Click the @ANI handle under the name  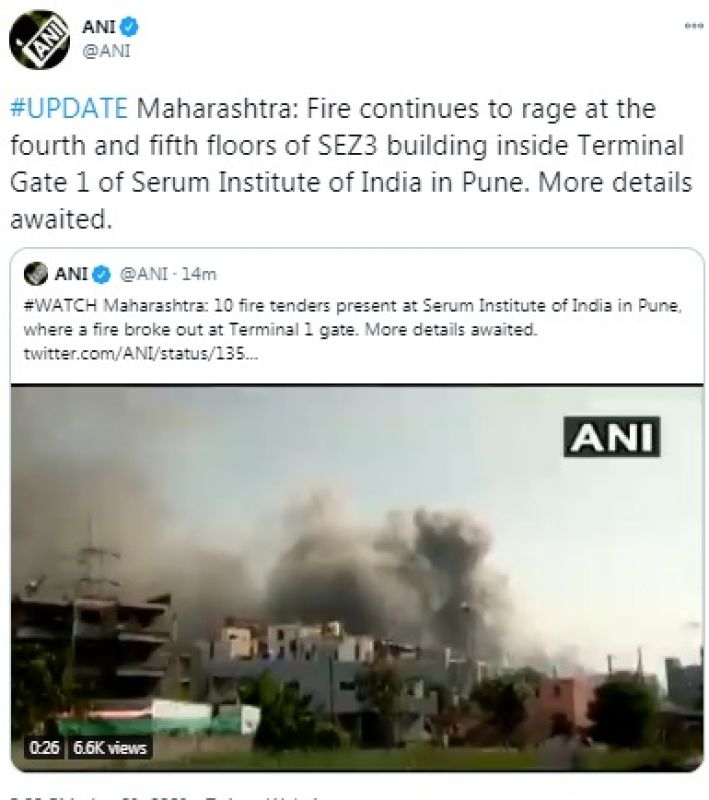click(106, 51)
